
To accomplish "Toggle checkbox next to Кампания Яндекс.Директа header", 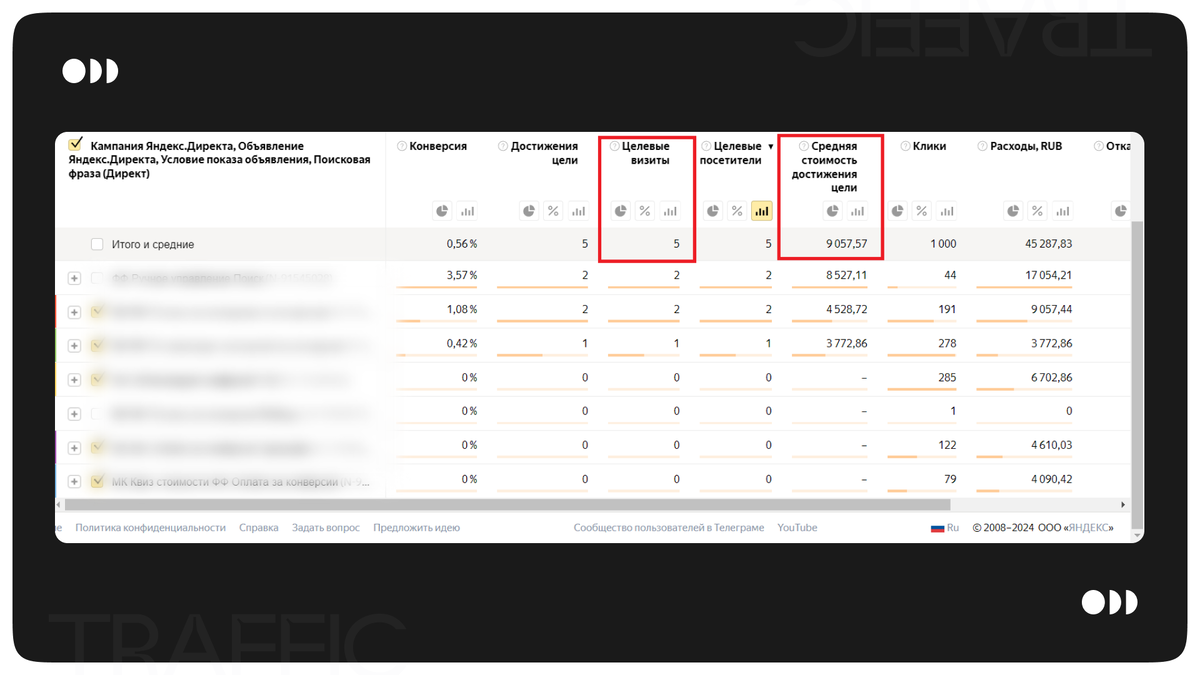I will tap(76, 144).
